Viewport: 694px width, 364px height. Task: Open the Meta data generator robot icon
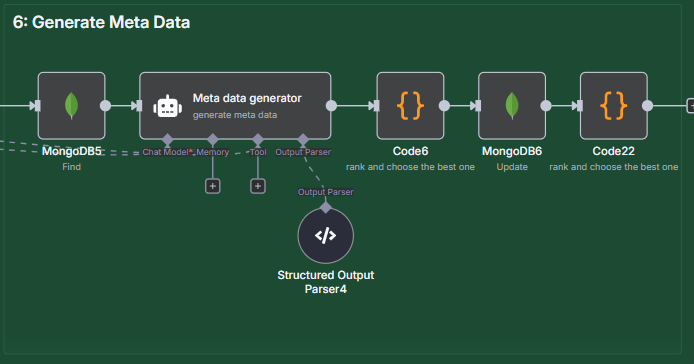pyautogui.click(x=167, y=106)
